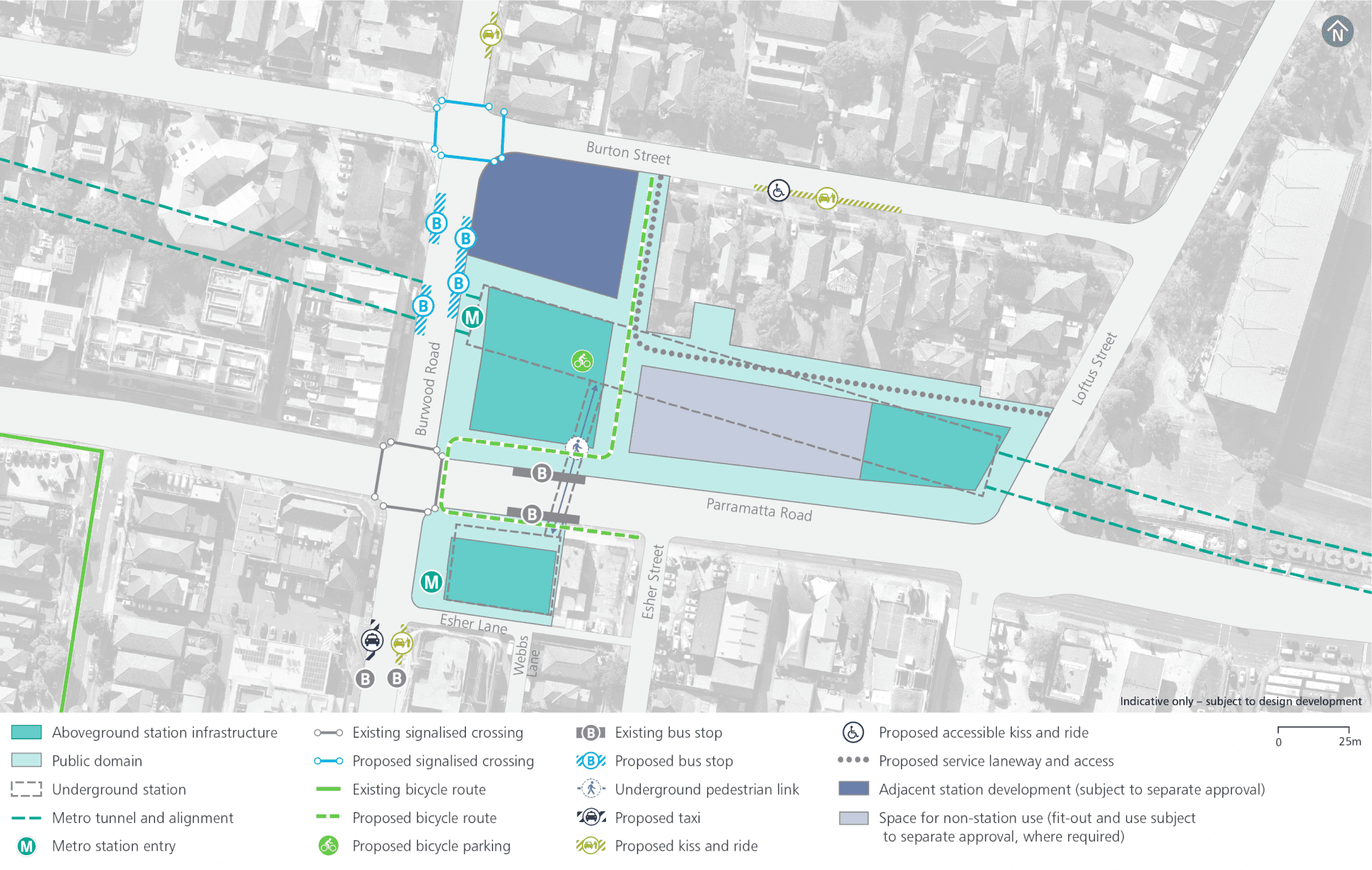The height and width of the screenshot is (870, 1372).
Task: Click the Parramatta Road label
Action: click(x=759, y=509)
